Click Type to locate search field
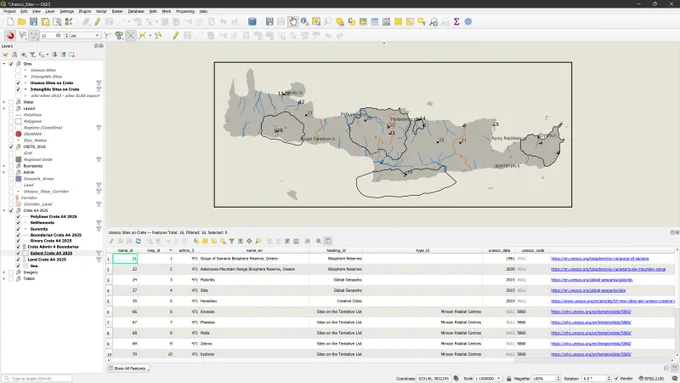680x383 pixels. 37,379
